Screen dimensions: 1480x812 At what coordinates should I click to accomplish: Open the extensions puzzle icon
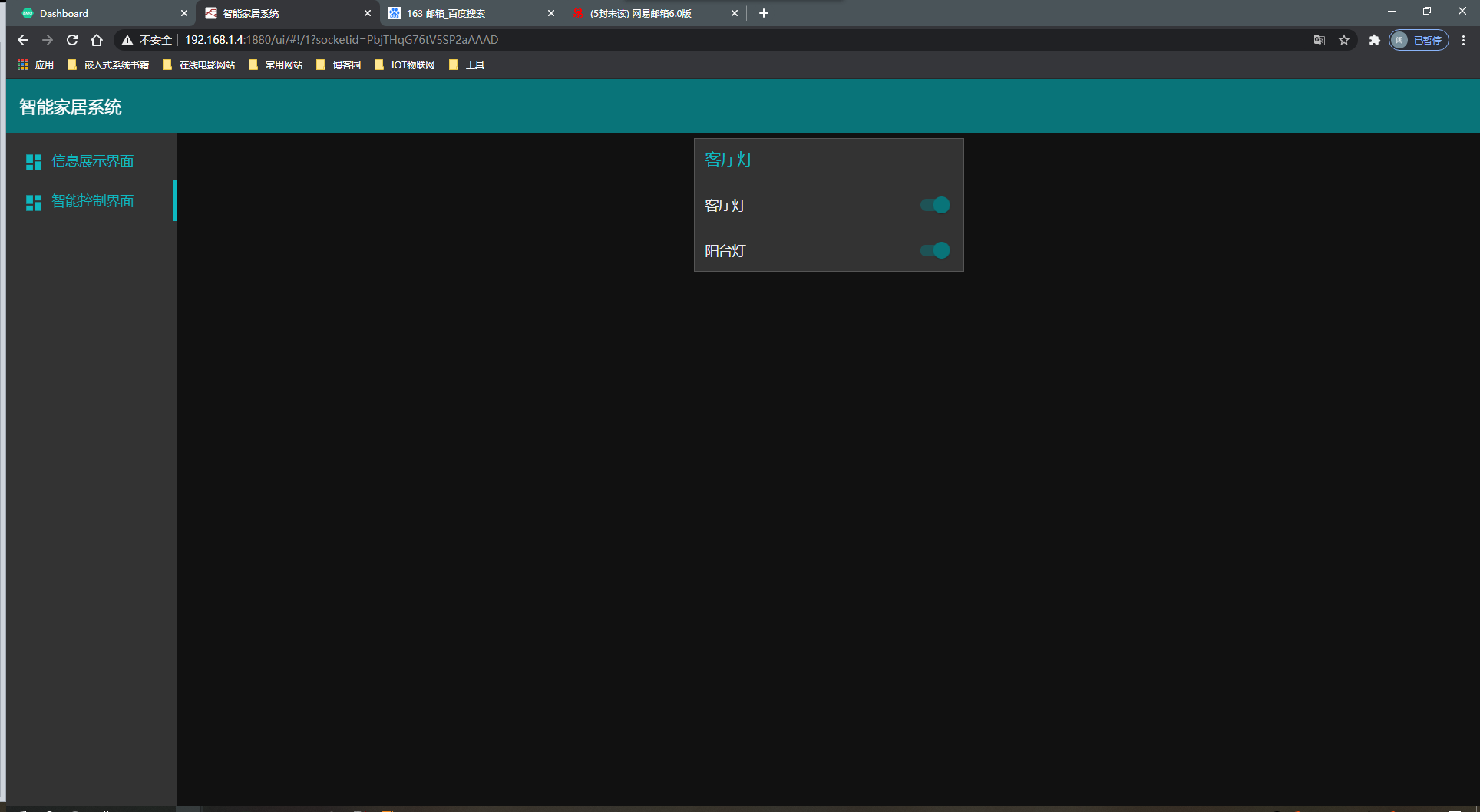[x=1374, y=40]
